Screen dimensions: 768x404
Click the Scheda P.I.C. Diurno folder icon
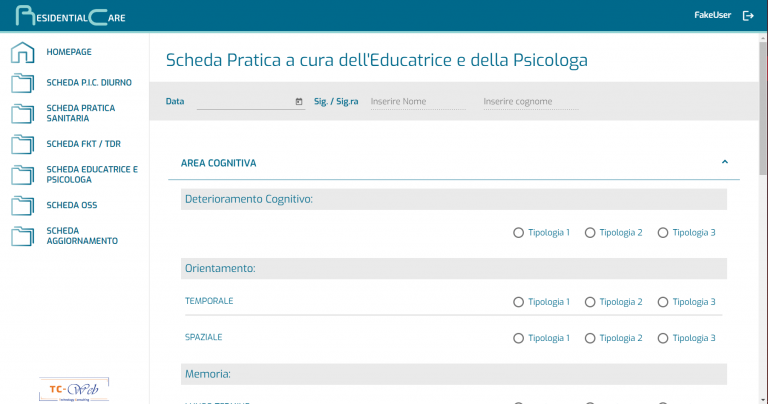[22, 83]
